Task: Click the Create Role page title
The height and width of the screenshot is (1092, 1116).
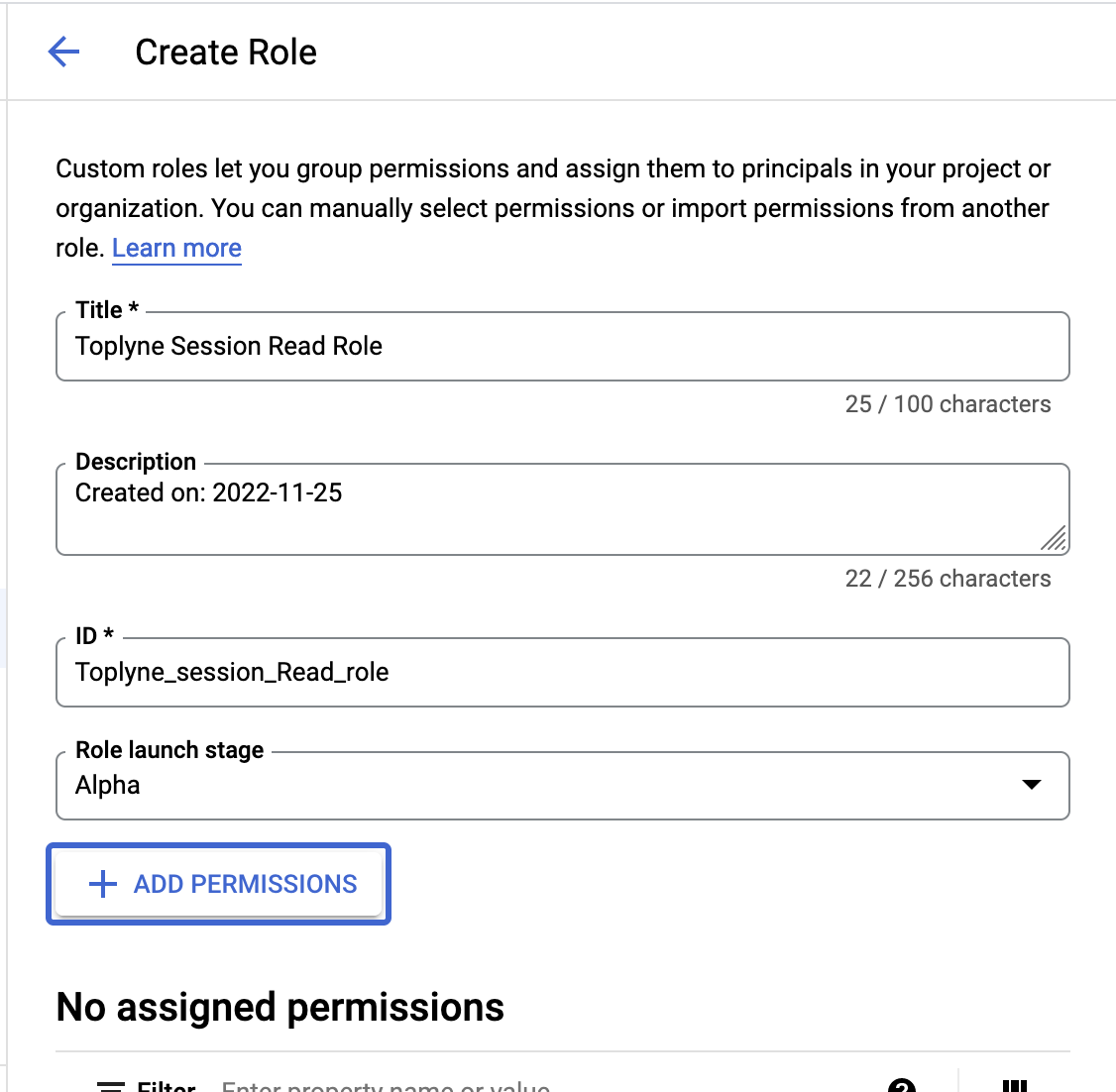Action: pyautogui.click(x=226, y=52)
